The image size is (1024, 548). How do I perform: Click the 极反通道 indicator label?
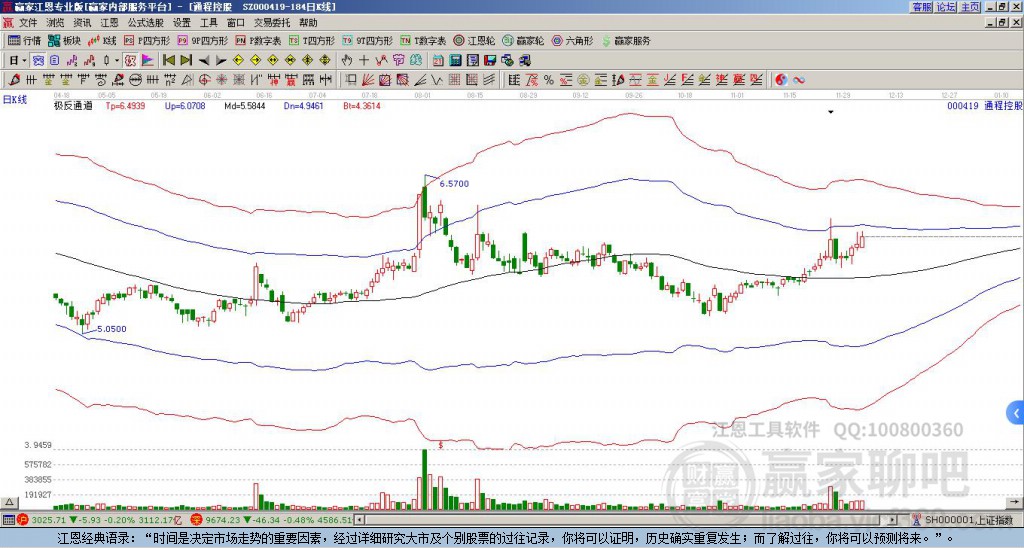point(72,106)
